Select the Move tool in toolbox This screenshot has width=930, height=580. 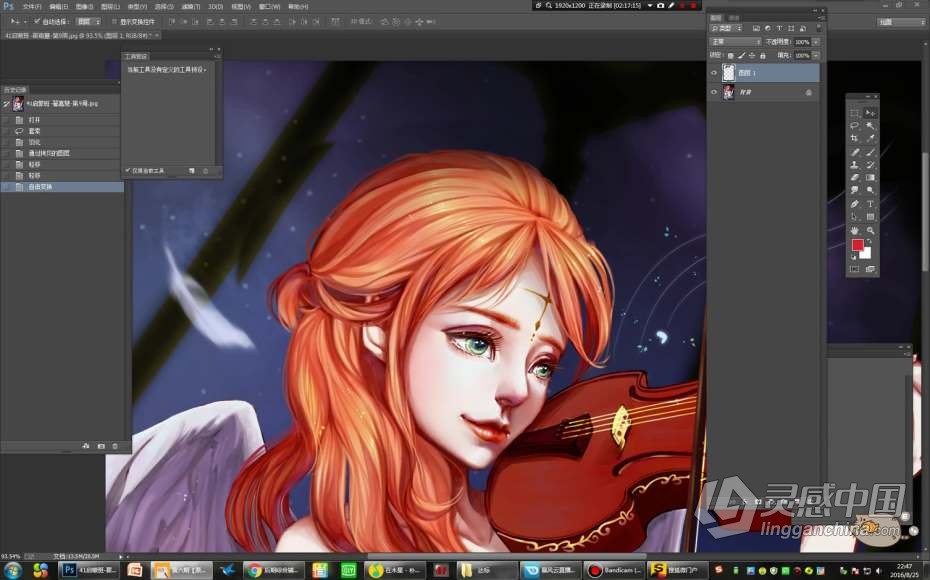pos(870,113)
